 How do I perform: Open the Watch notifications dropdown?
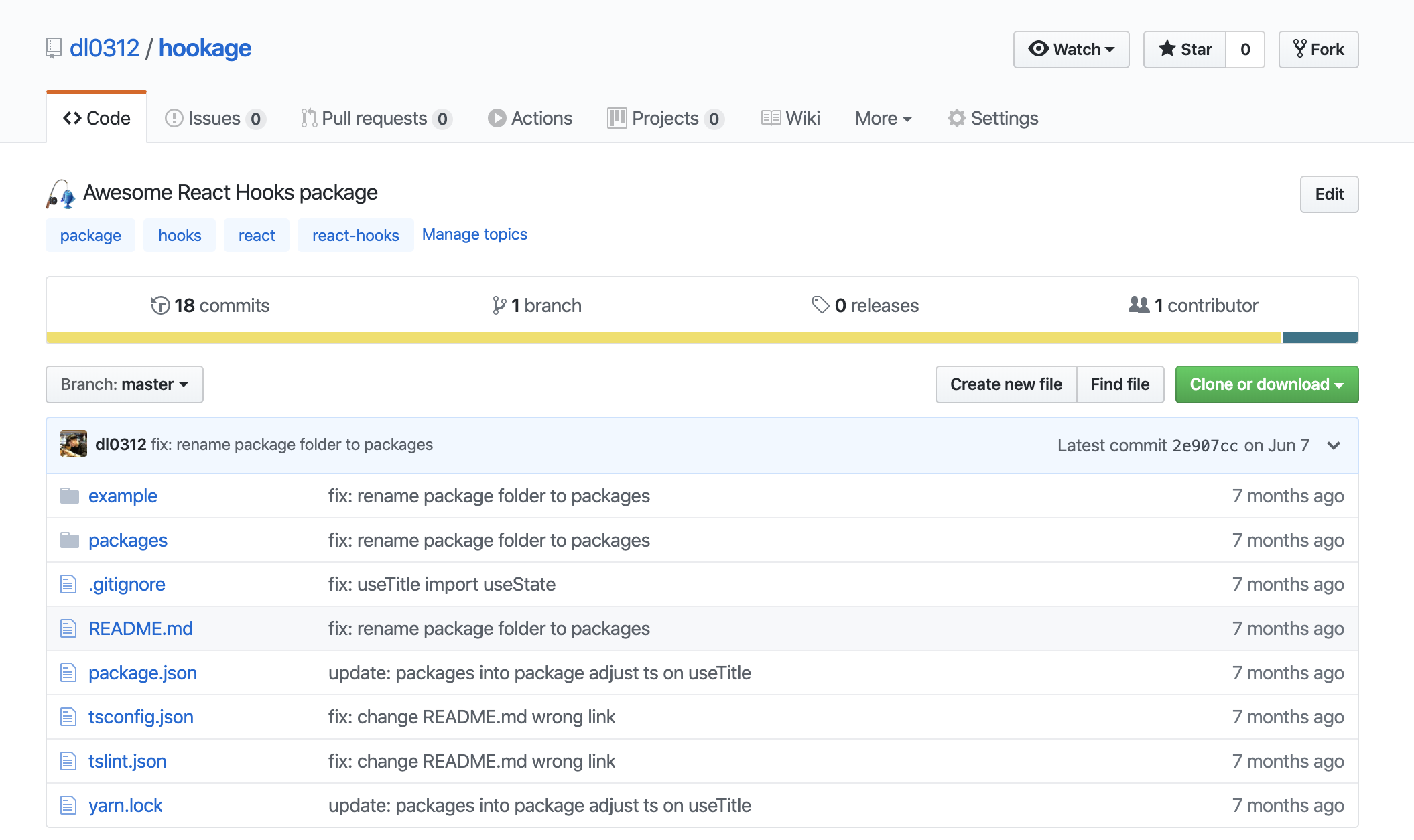pos(1071,50)
